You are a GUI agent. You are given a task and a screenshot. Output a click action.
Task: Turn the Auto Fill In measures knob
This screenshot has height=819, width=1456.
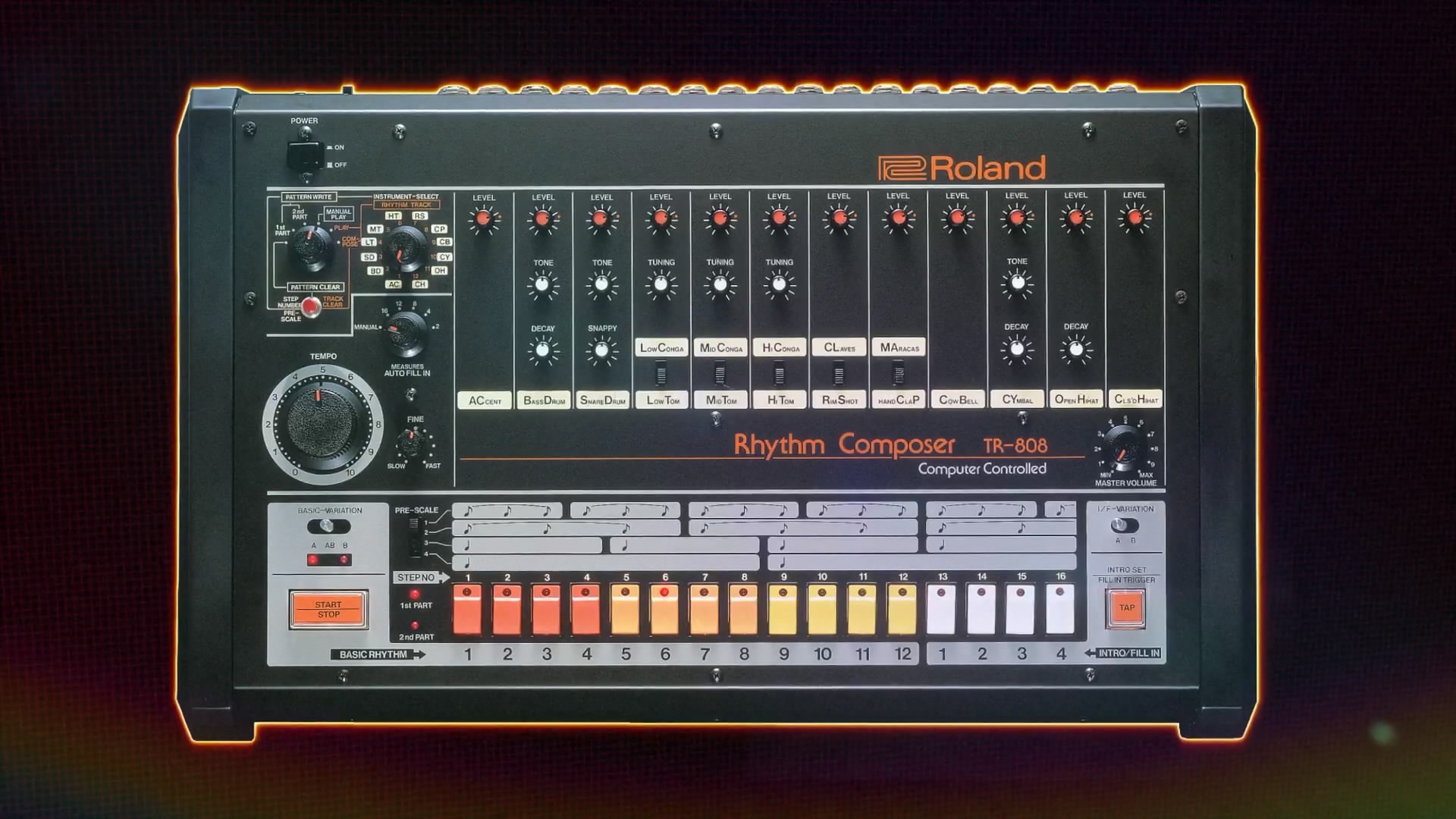(x=406, y=334)
